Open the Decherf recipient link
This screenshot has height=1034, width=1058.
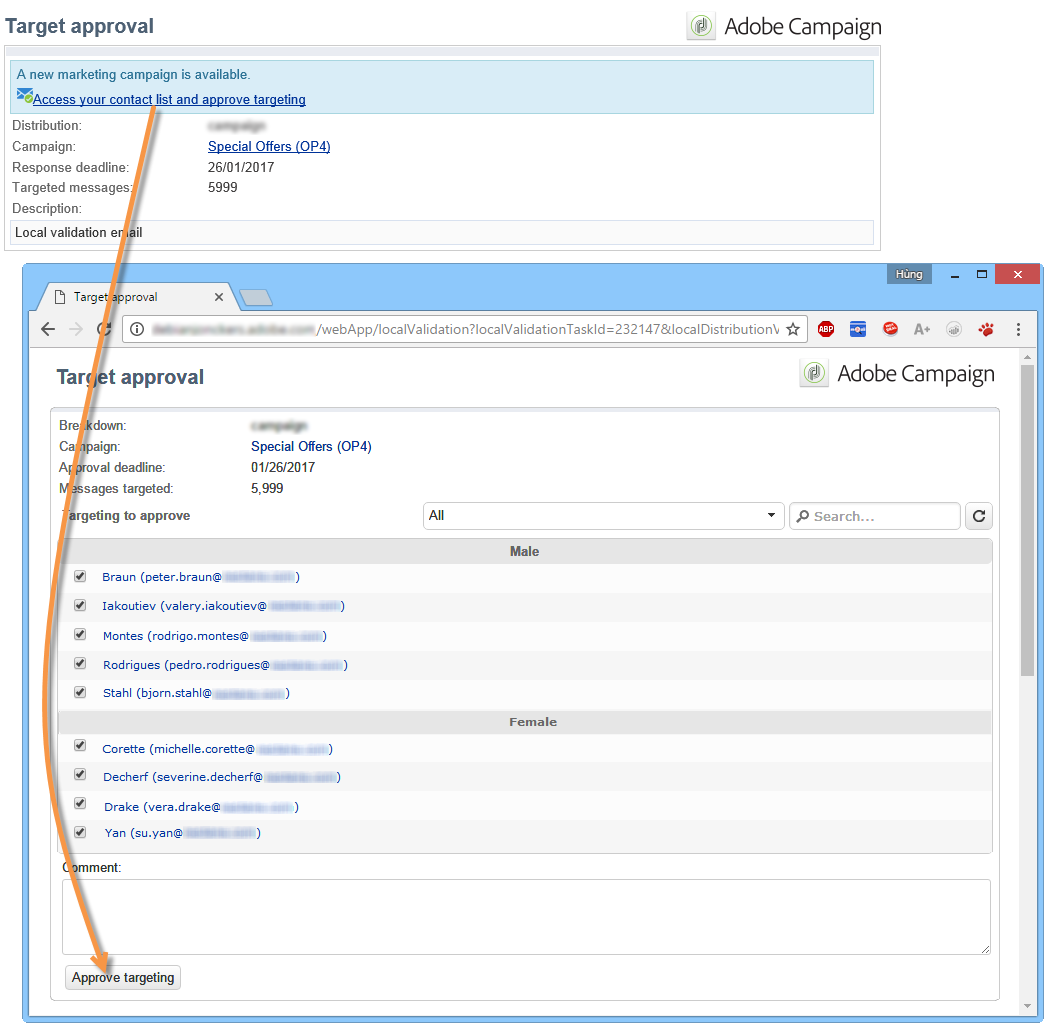coord(222,777)
